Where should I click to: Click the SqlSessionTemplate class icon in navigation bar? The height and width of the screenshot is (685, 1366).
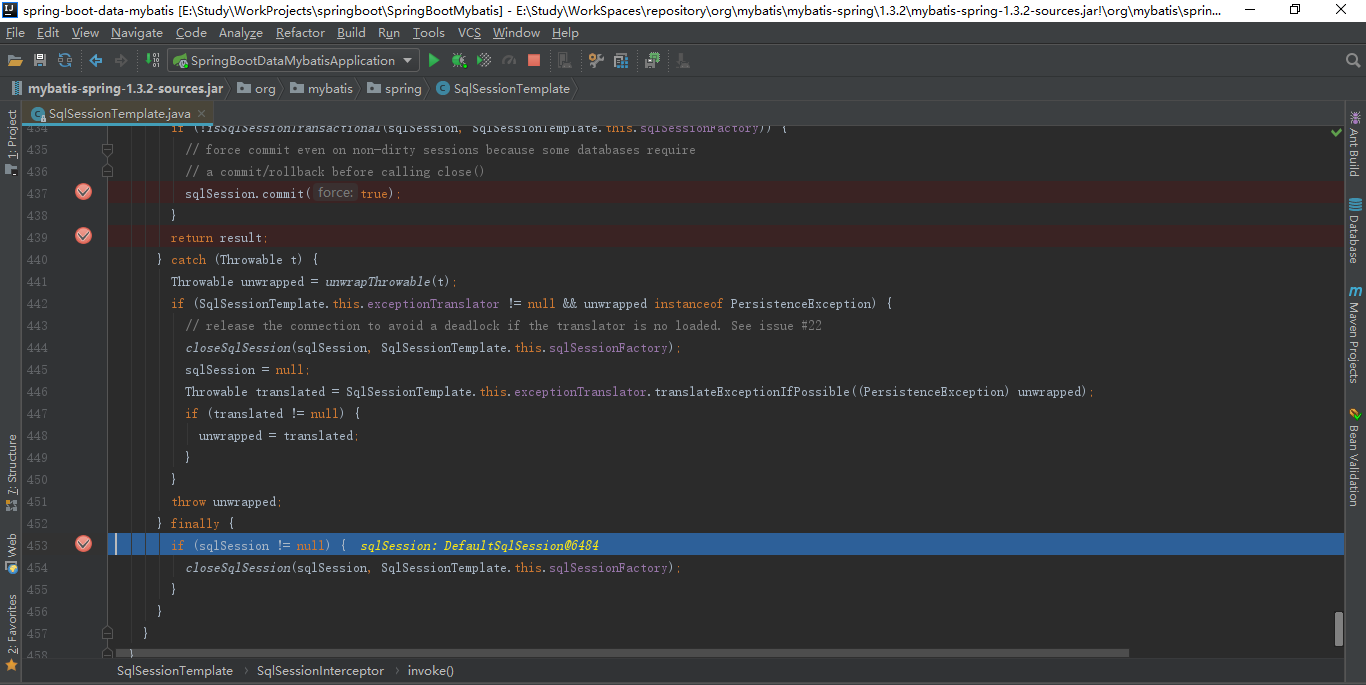pos(443,89)
